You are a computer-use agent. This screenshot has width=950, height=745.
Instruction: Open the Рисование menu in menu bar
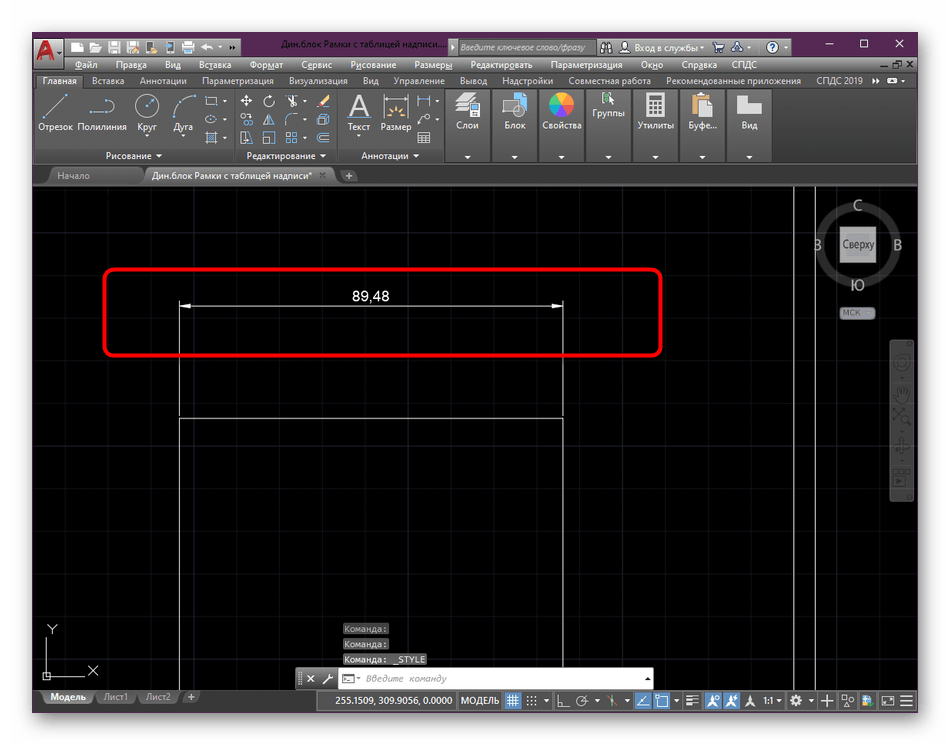coord(373,65)
